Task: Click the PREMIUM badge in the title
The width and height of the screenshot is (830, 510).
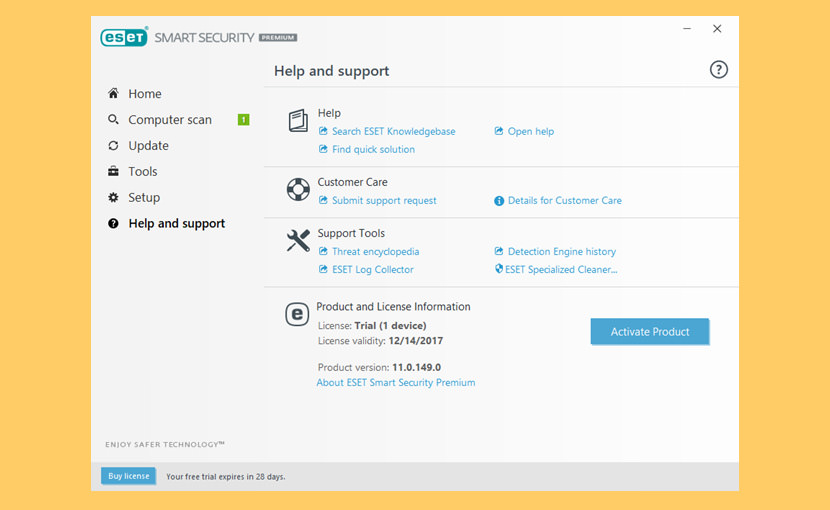Action: coord(278,38)
